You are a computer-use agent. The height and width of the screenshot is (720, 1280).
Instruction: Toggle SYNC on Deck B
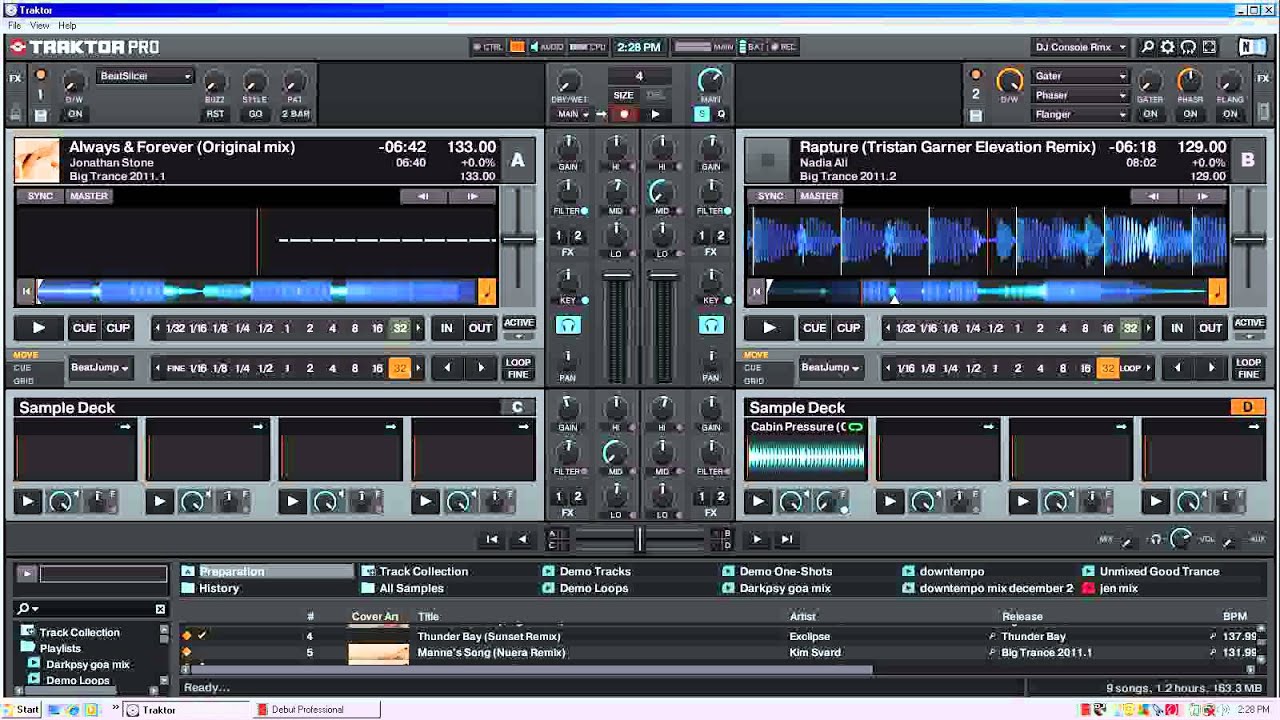[771, 196]
